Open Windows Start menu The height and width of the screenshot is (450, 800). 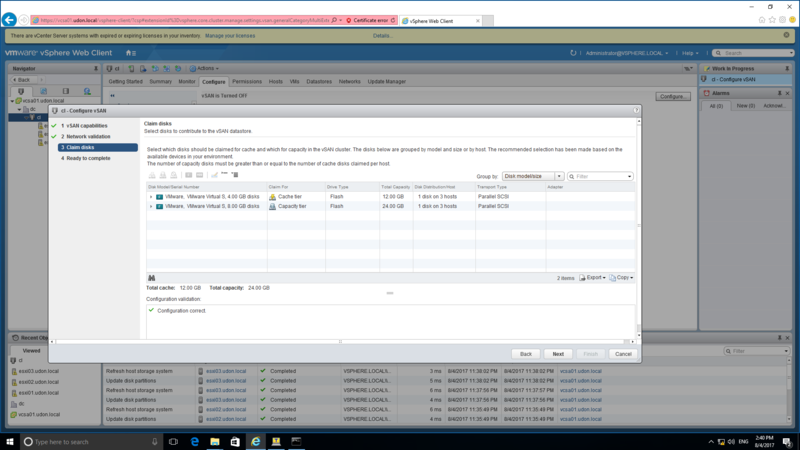10,442
